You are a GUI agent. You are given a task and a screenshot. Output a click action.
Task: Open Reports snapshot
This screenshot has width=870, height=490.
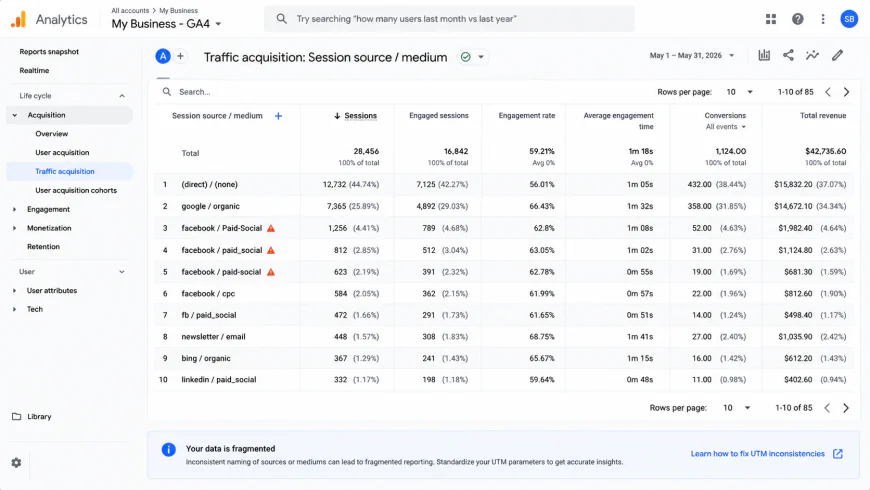pyautogui.click(x=49, y=52)
